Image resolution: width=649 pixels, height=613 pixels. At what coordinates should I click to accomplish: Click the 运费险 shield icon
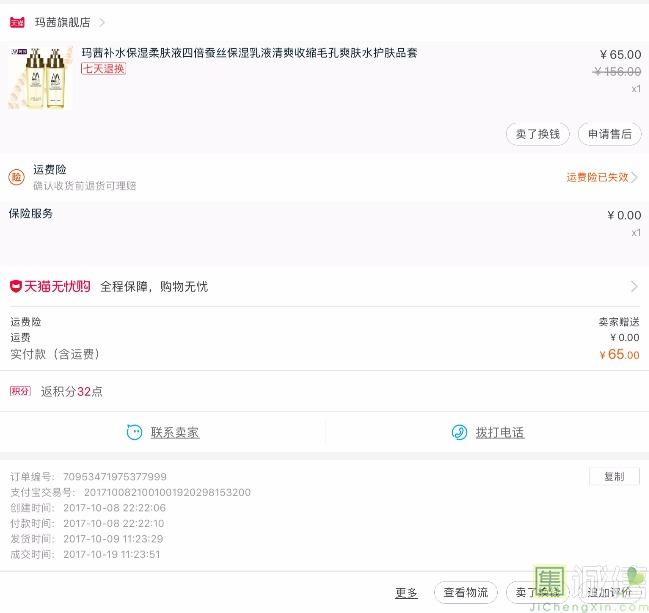click(17, 177)
